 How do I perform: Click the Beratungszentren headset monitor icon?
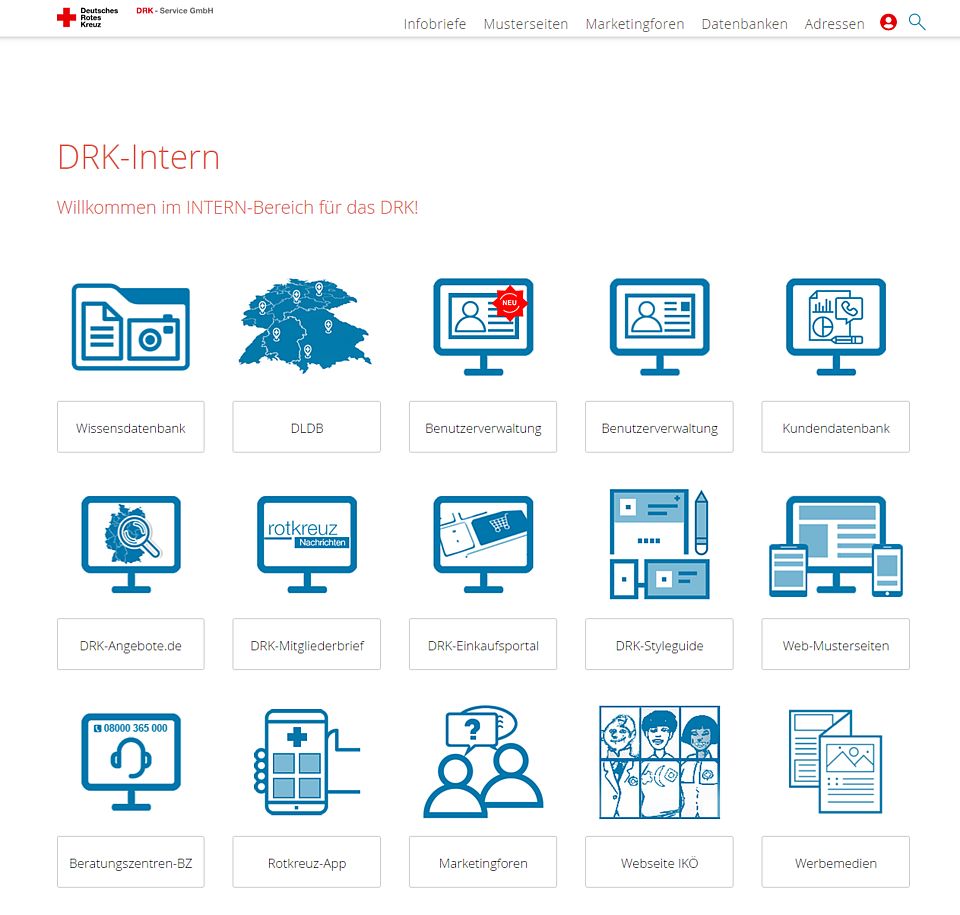[130, 761]
